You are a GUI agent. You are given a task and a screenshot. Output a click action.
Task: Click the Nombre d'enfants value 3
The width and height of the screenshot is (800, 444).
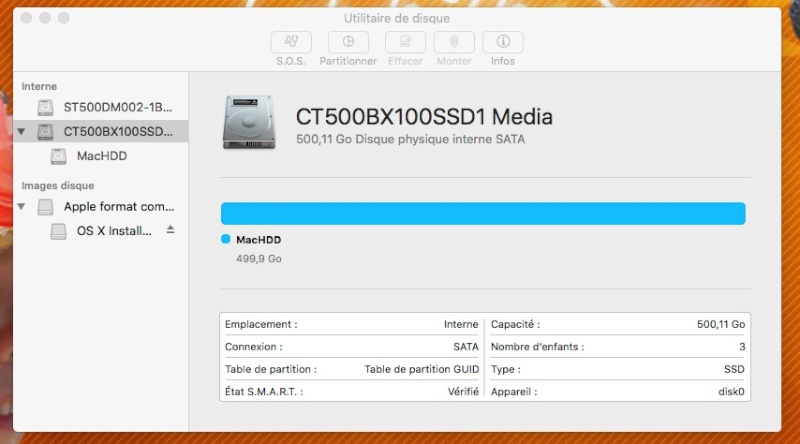(742, 347)
